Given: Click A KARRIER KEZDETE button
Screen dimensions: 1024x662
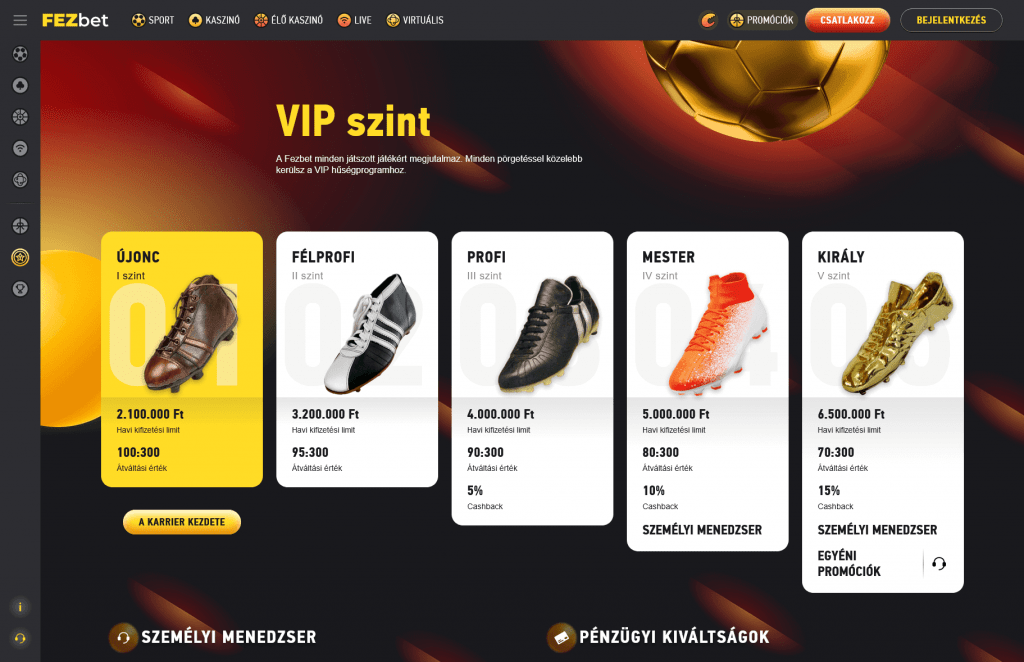Looking at the screenshot, I should tap(182, 522).
